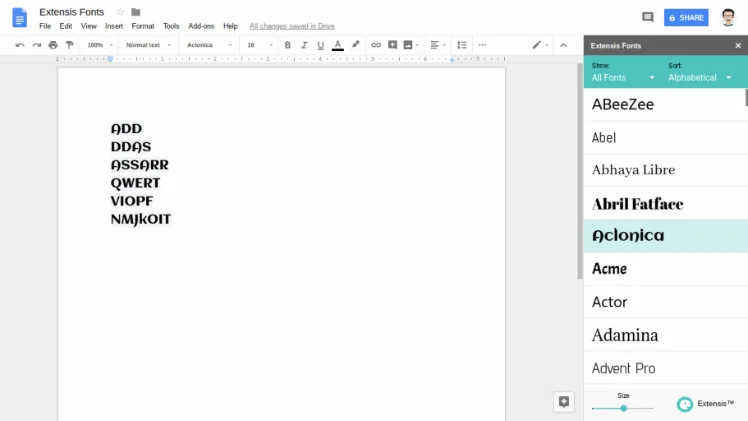Viewport: 748px width, 421px height.
Task: Click All changes saved in Drive link
Action: pos(292,26)
